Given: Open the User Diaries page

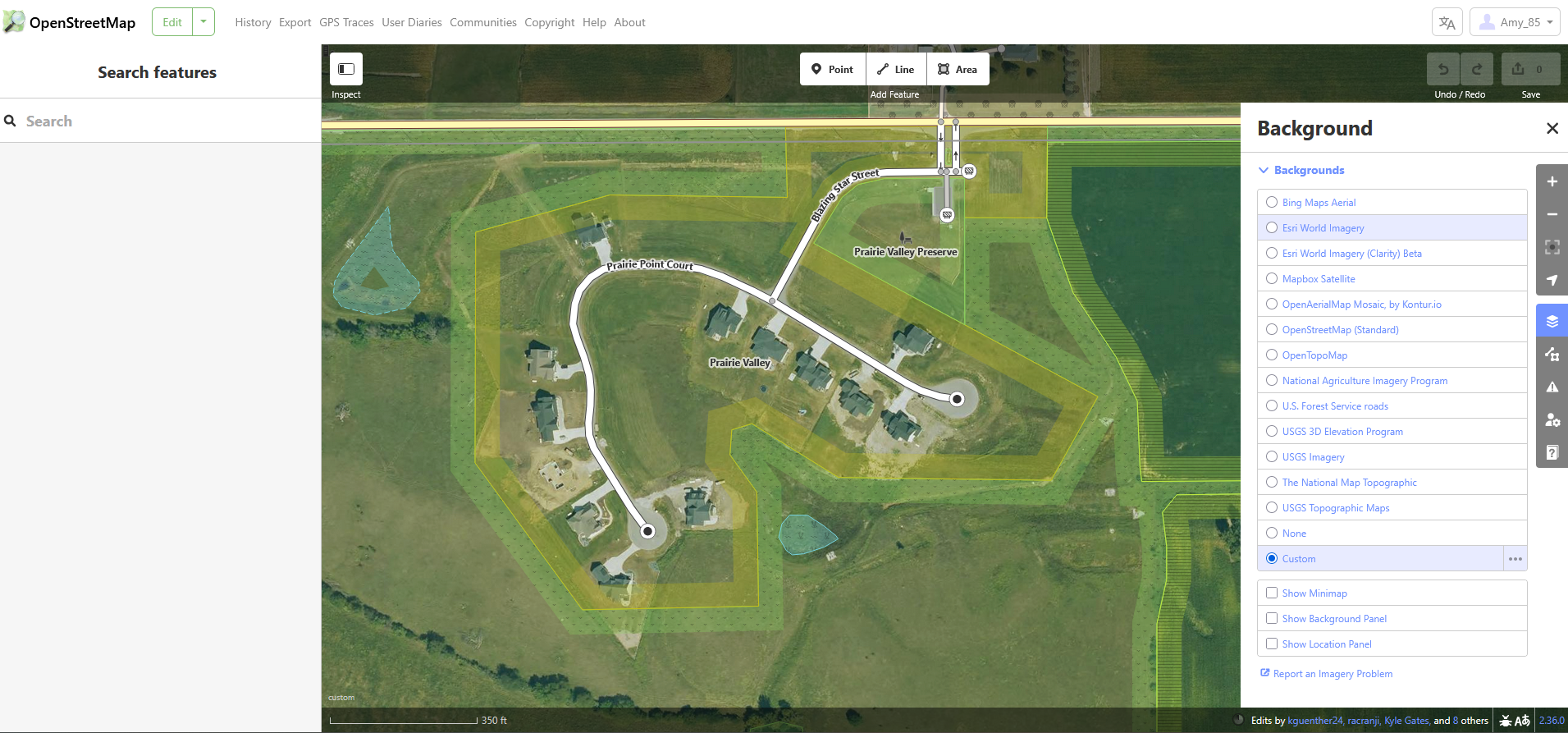Looking at the screenshot, I should coord(411,23).
